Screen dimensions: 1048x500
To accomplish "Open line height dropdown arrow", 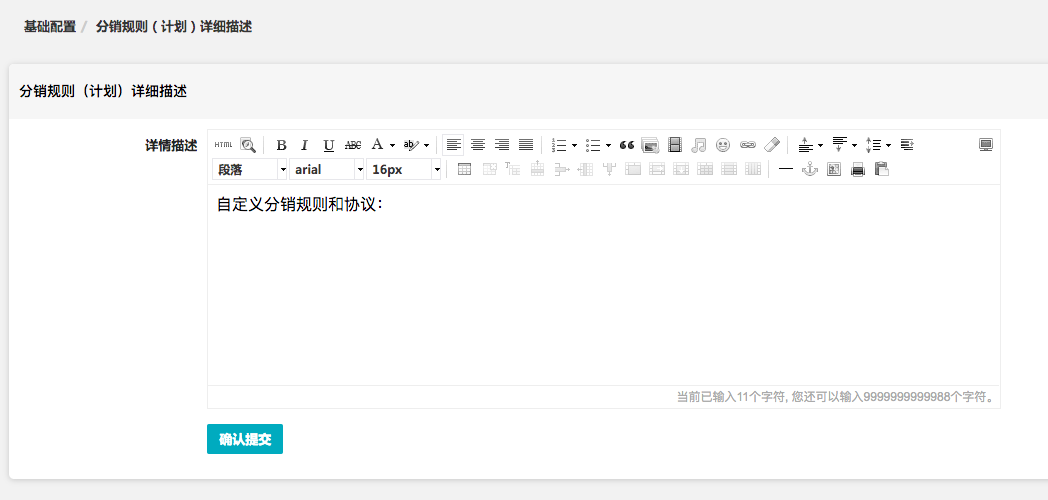I will tap(888, 145).
